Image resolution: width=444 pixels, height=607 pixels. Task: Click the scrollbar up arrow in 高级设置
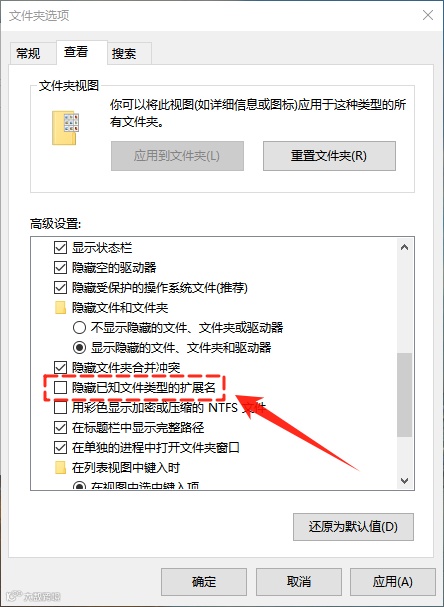coord(405,247)
